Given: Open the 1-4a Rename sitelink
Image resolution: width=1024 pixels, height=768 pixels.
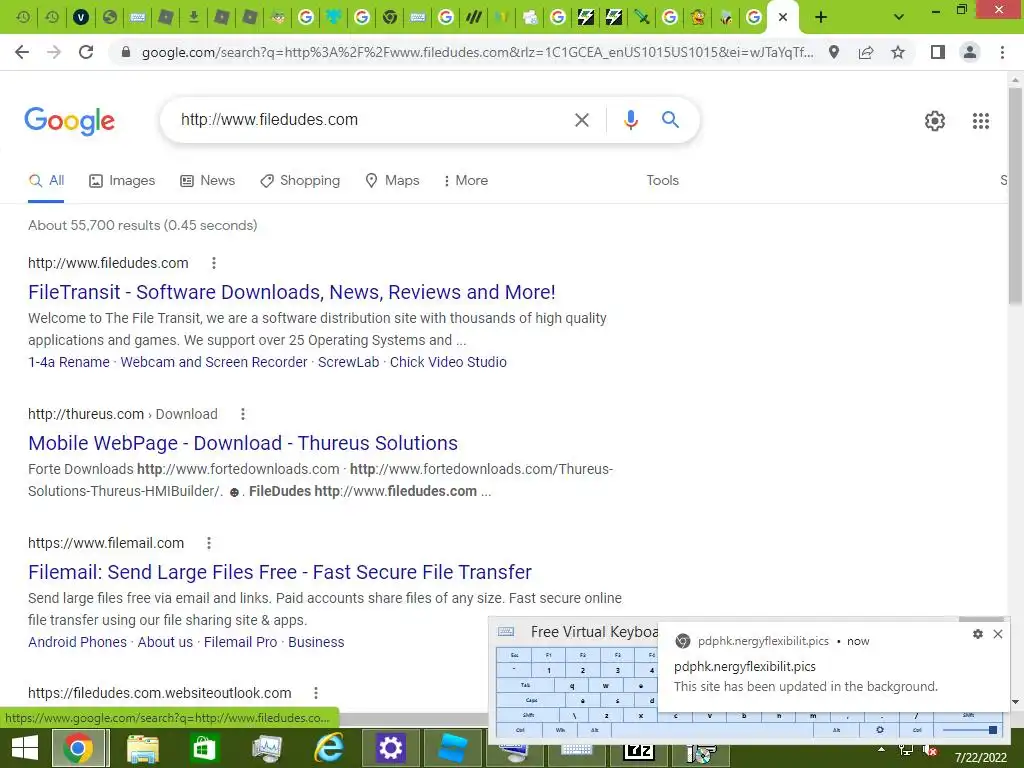Looking at the screenshot, I should coord(69,362).
